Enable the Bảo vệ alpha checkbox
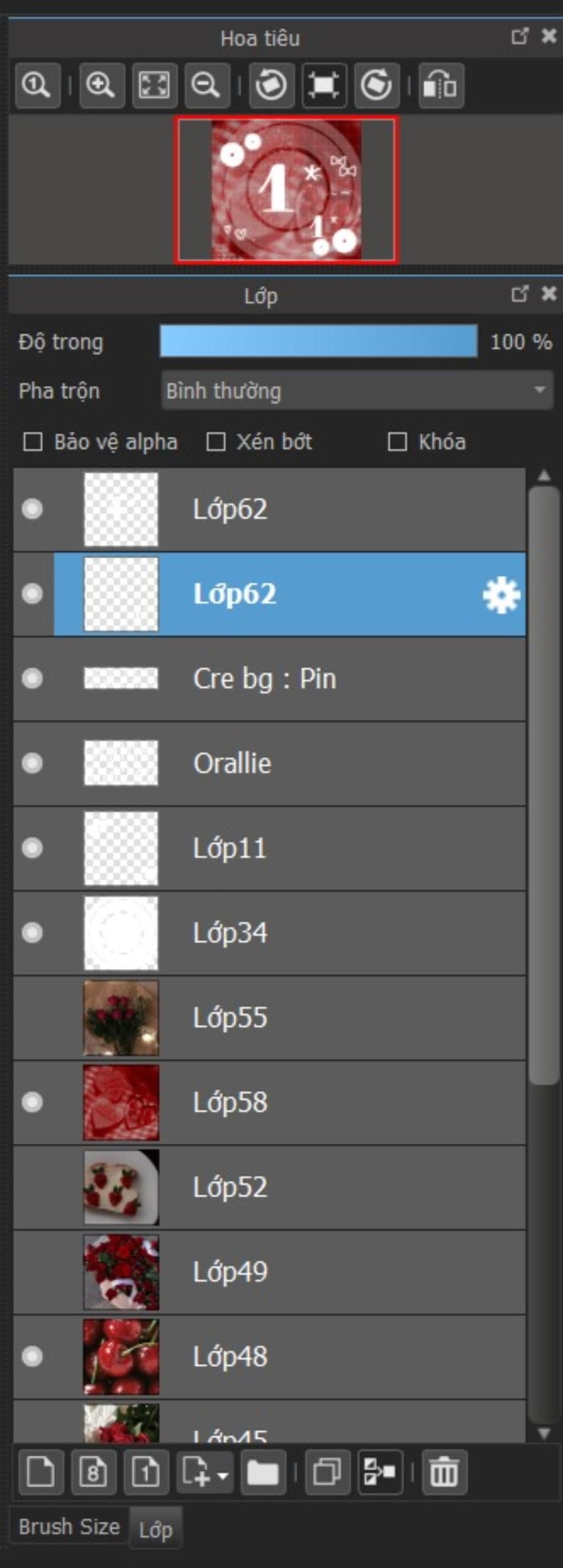This screenshot has height=1568, width=563. pyautogui.click(x=33, y=442)
